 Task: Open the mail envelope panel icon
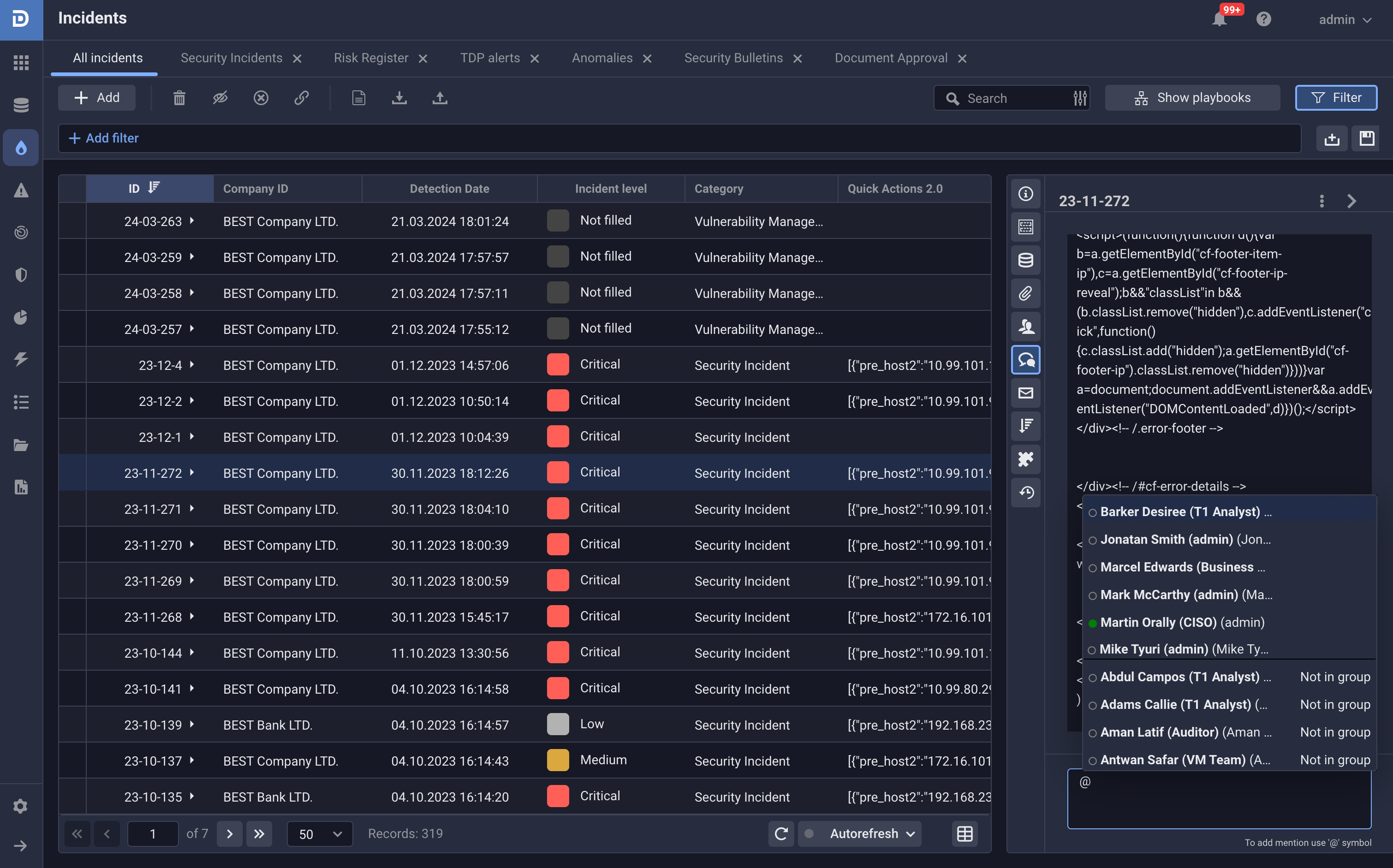pyautogui.click(x=1026, y=392)
